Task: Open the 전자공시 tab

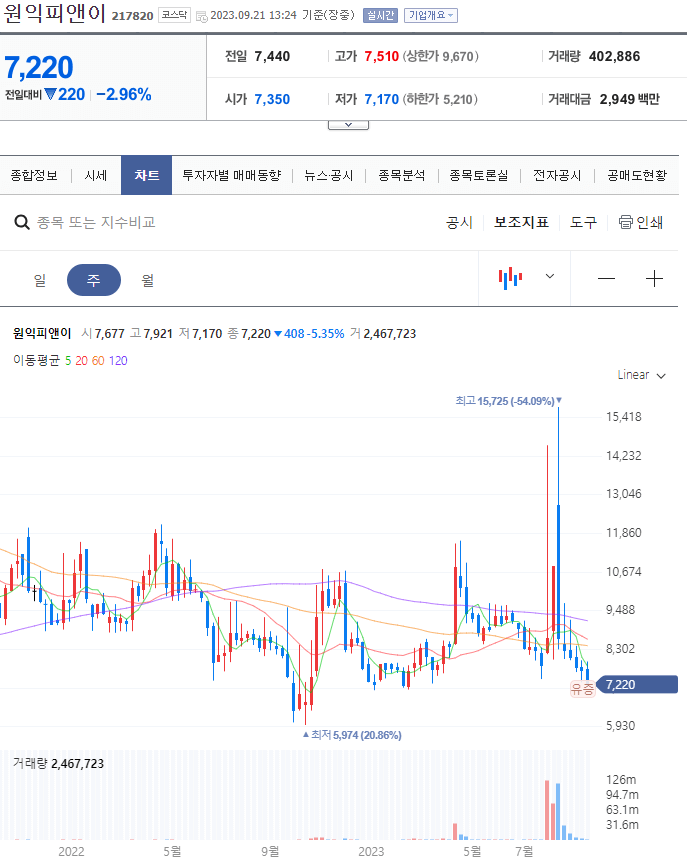Action: [557, 175]
